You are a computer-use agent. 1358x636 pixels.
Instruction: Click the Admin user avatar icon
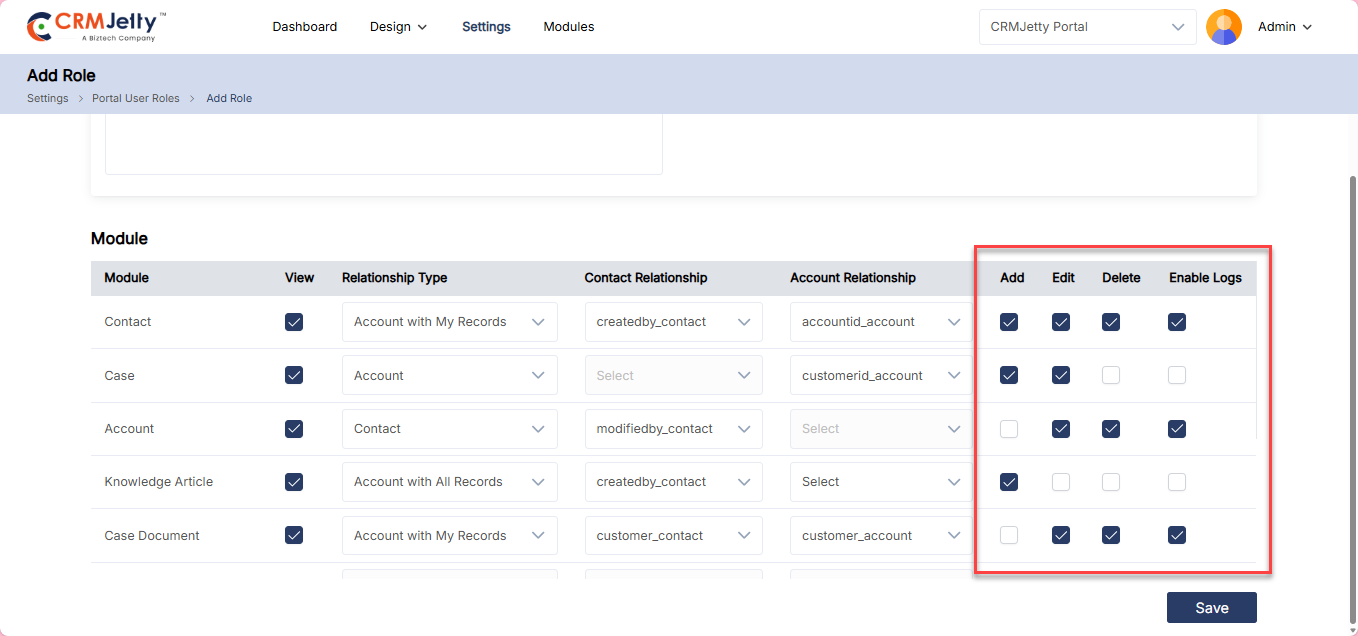[1223, 27]
